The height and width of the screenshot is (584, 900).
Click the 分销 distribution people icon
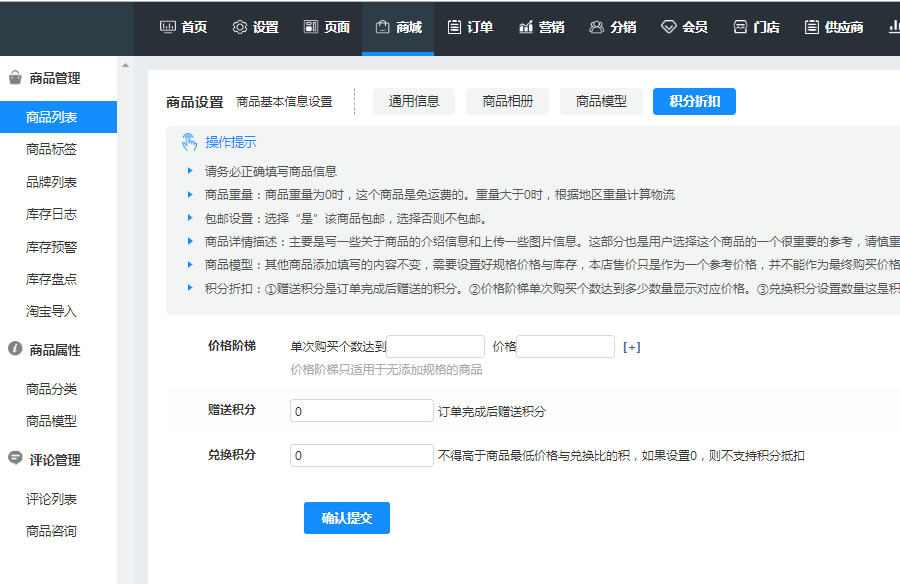click(597, 27)
